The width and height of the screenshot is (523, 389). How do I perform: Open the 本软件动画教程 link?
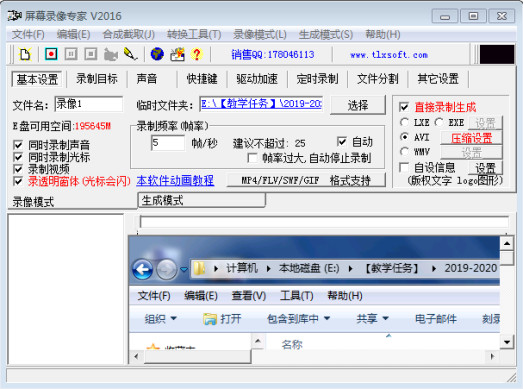pyautogui.click(x=175, y=180)
